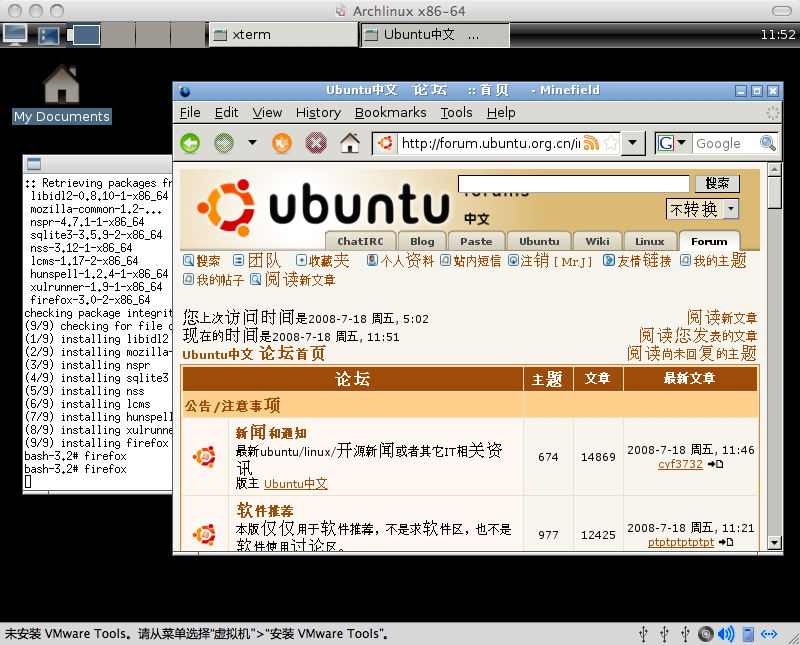Click the 新闻和通知 forum status icon
Viewport: 800px width, 645px height.
tap(205, 457)
